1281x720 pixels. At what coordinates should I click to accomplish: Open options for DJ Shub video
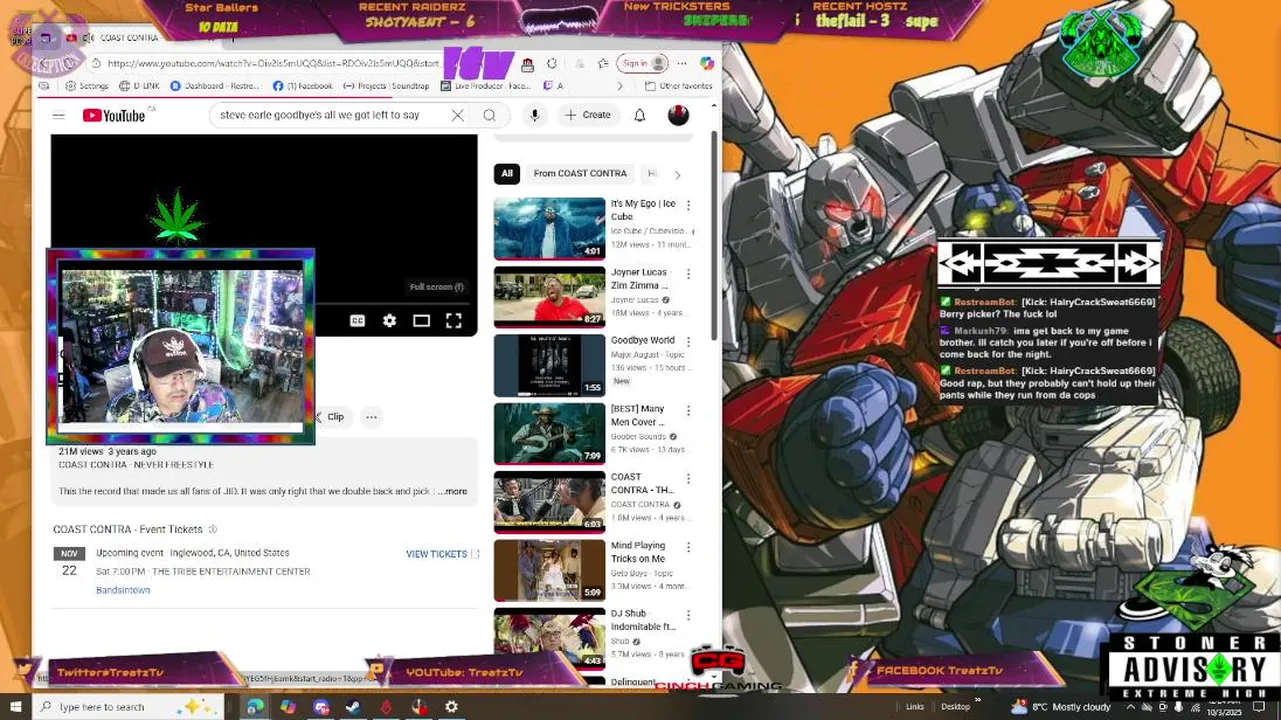[688, 615]
